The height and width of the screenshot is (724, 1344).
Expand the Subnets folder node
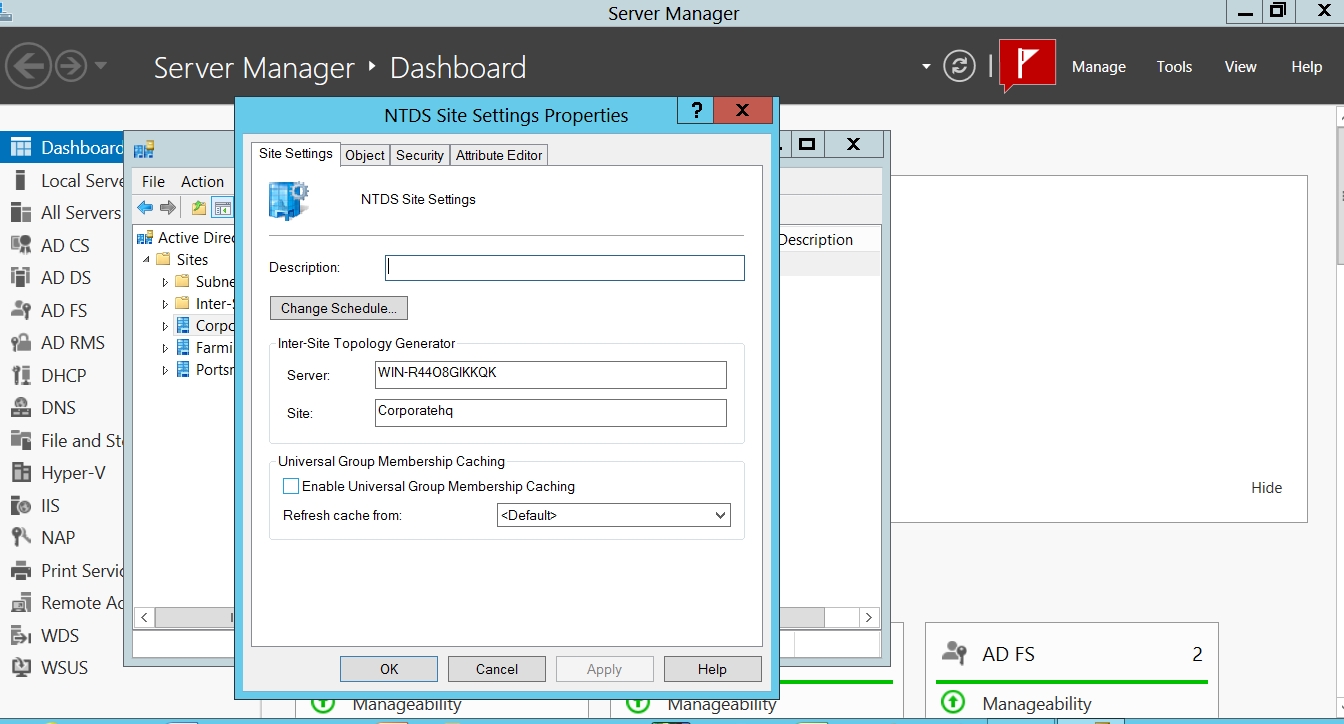166,282
